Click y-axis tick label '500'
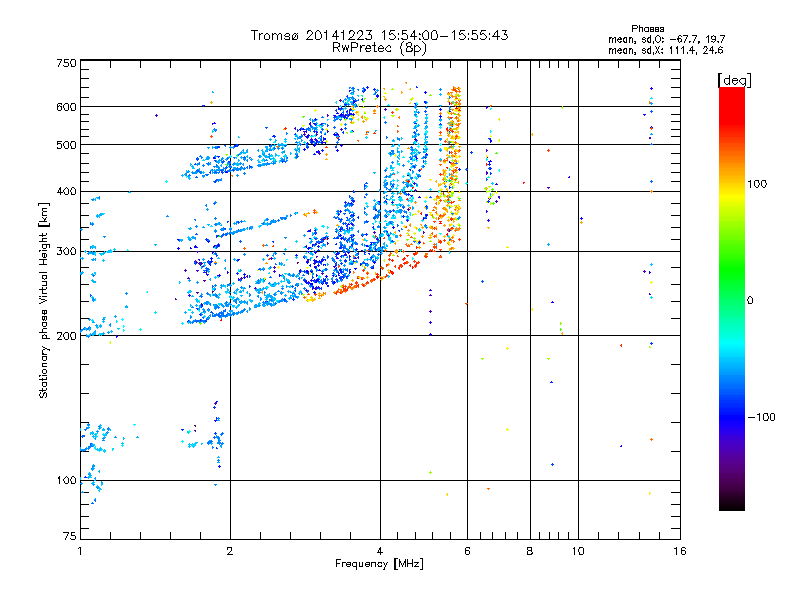This screenshot has width=800, height=600. (66, 145)
